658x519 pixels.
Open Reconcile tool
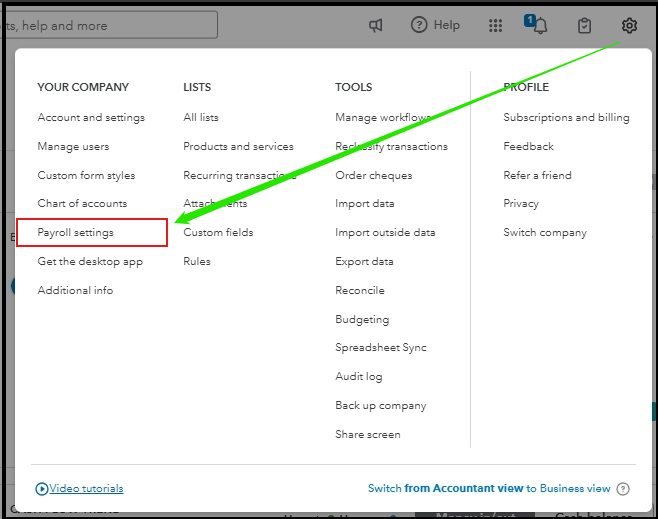[x=360, y=290]
